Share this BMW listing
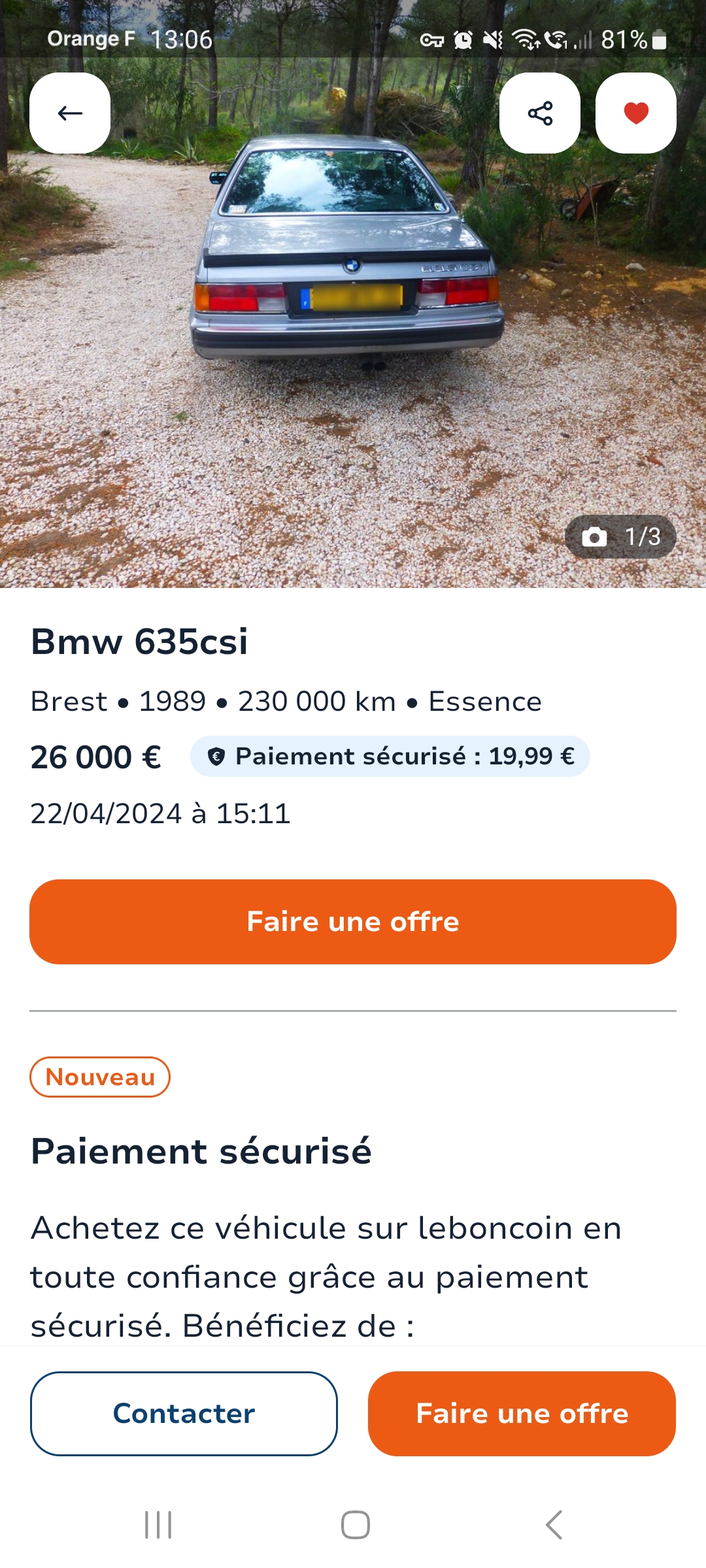The image size is (706, 1568). [x=540, y=113]
